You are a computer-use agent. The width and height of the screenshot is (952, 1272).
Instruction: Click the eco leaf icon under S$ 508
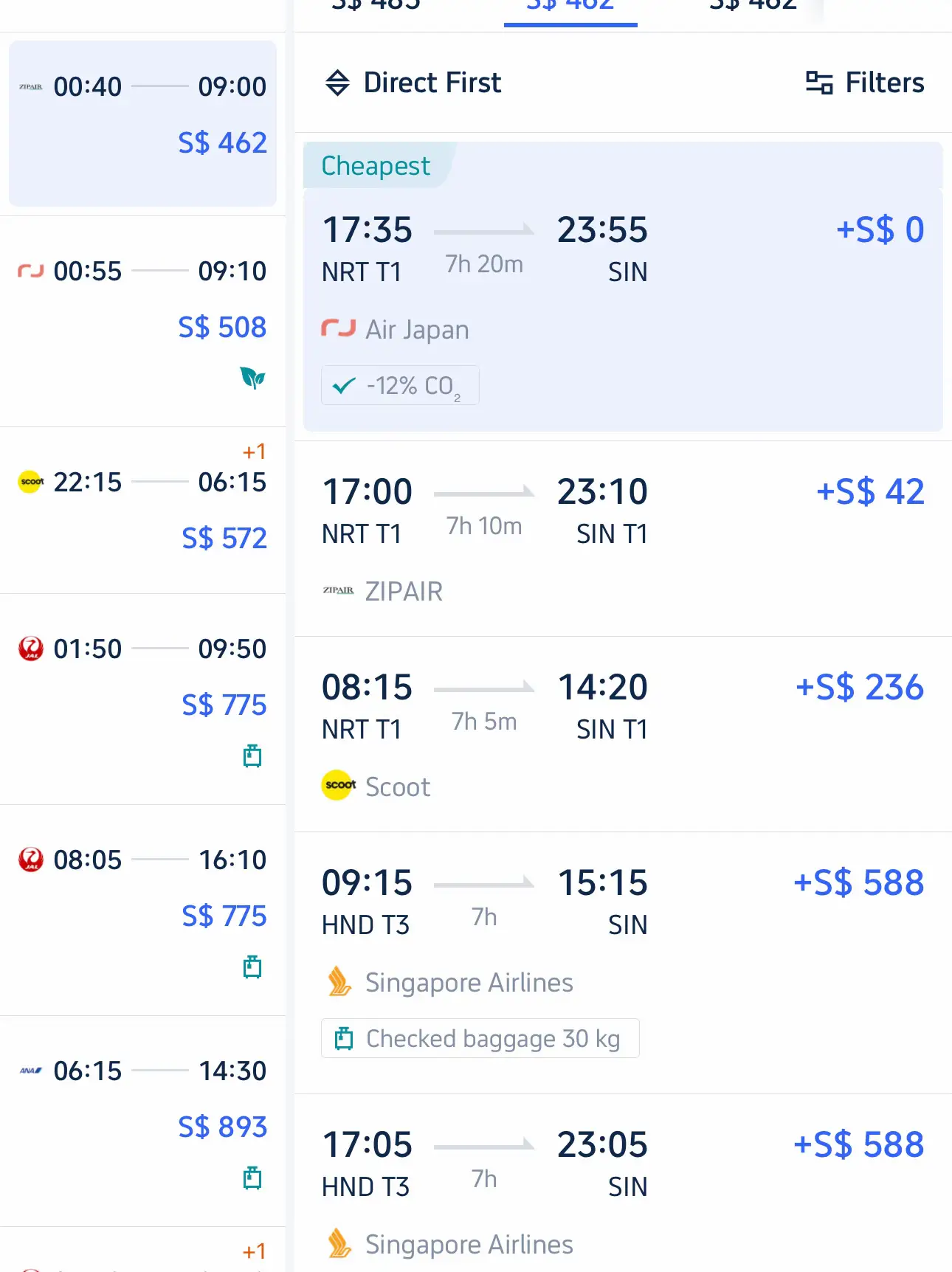252,378
